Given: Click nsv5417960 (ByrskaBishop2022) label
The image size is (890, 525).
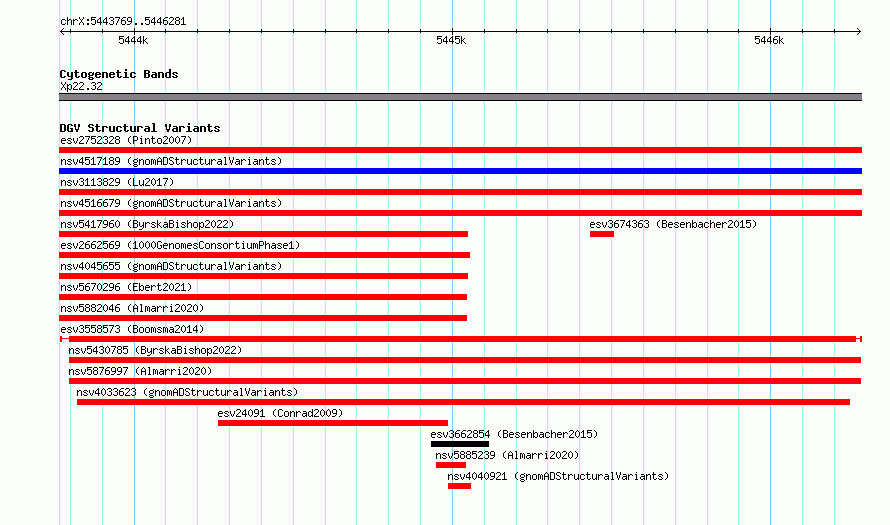Looking at the screenshot, I should 147,224.
